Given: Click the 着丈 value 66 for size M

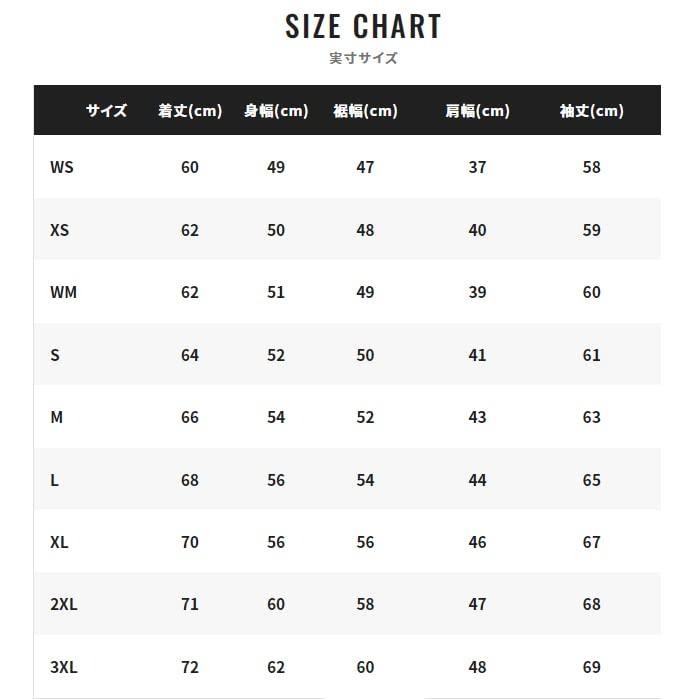Looking at the screenshot, I should [x=190, y=417].
